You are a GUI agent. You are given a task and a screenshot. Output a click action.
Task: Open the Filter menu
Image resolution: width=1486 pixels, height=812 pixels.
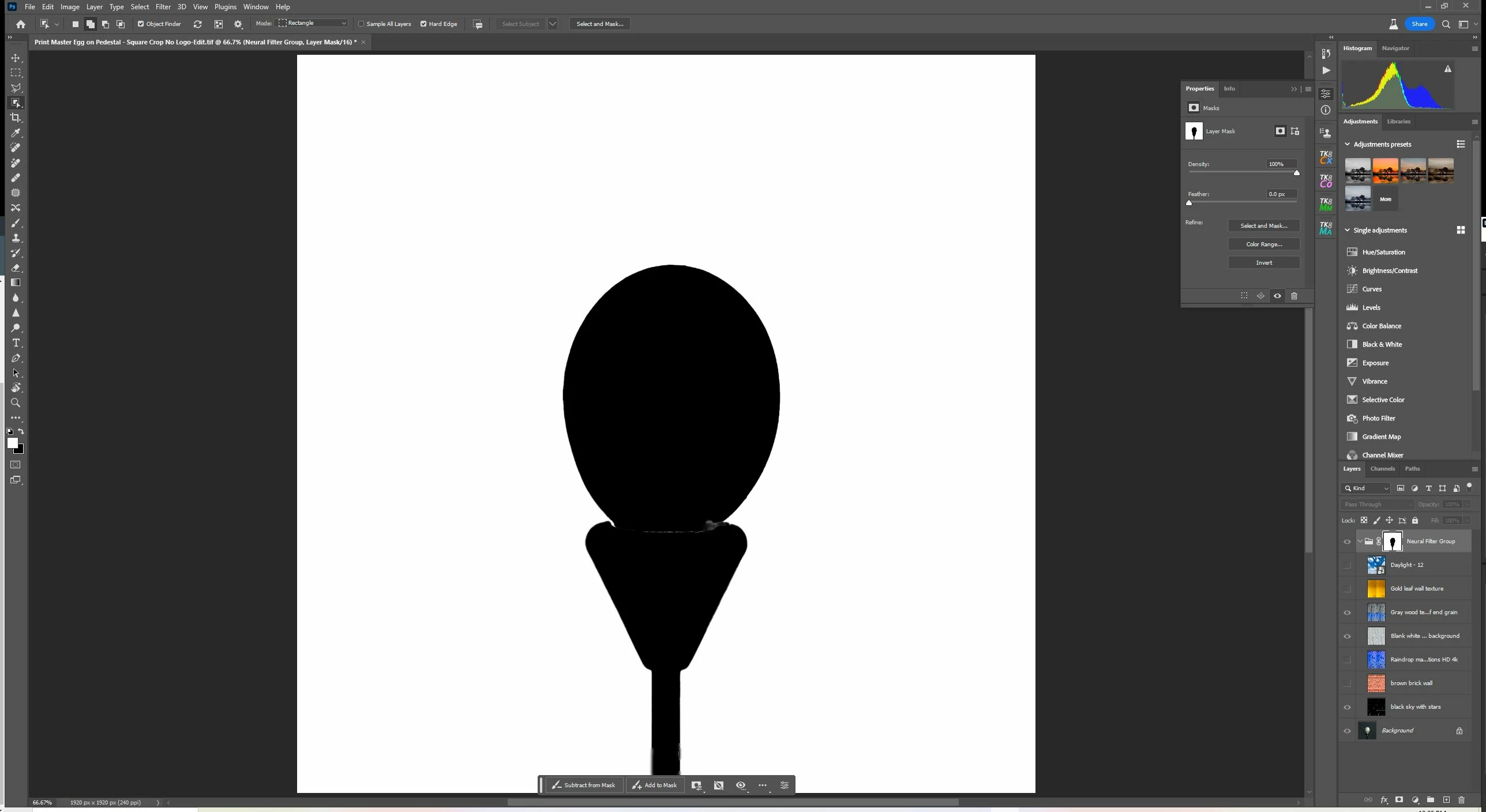(x=163, y=7)
